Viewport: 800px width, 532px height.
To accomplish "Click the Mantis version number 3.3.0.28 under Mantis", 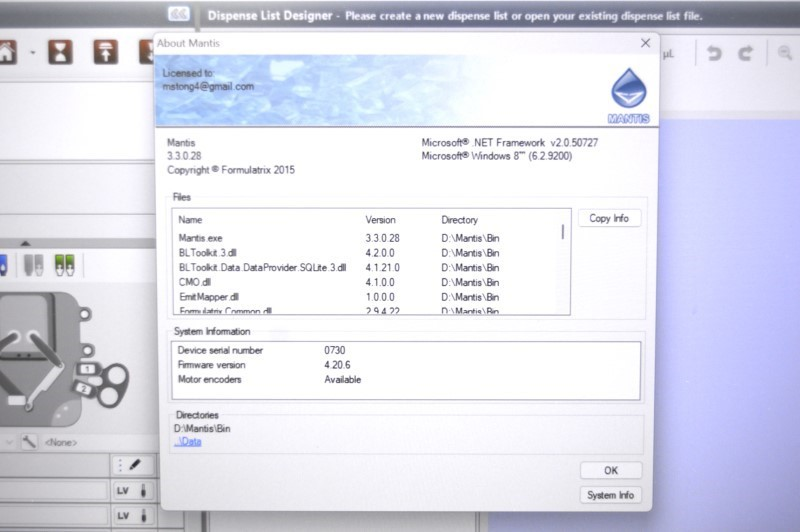I will click(x=184, y=156).
